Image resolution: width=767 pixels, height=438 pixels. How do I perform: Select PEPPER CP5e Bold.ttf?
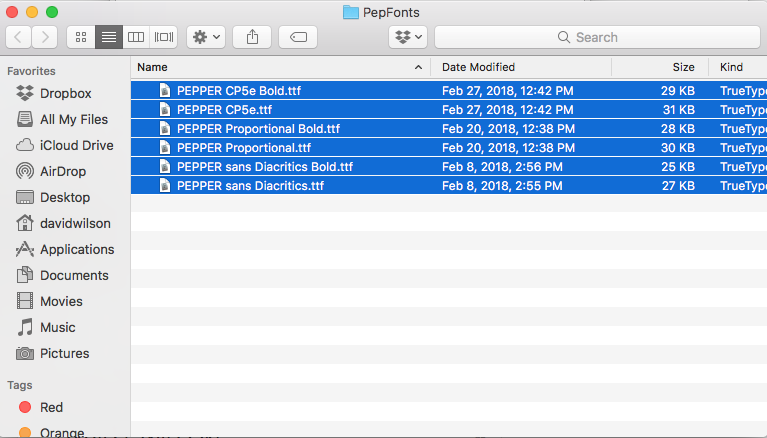point(449,91)
